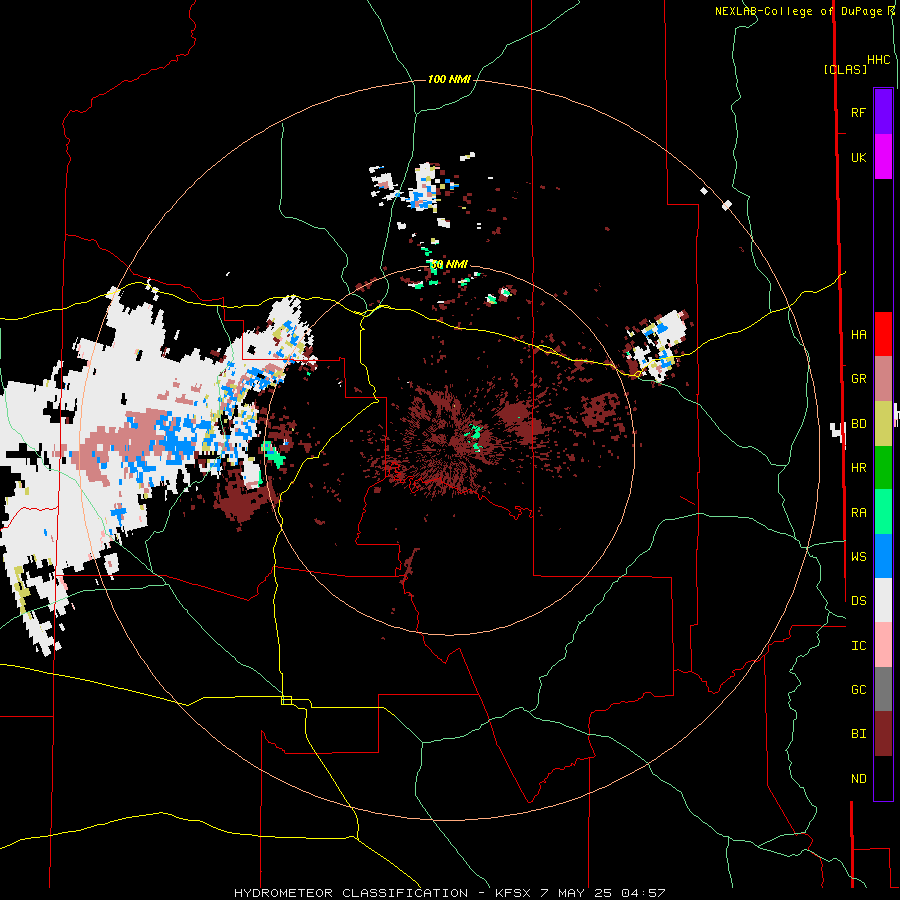Select the 'IC' legend label
900x900 pixels.
(858, 645)
